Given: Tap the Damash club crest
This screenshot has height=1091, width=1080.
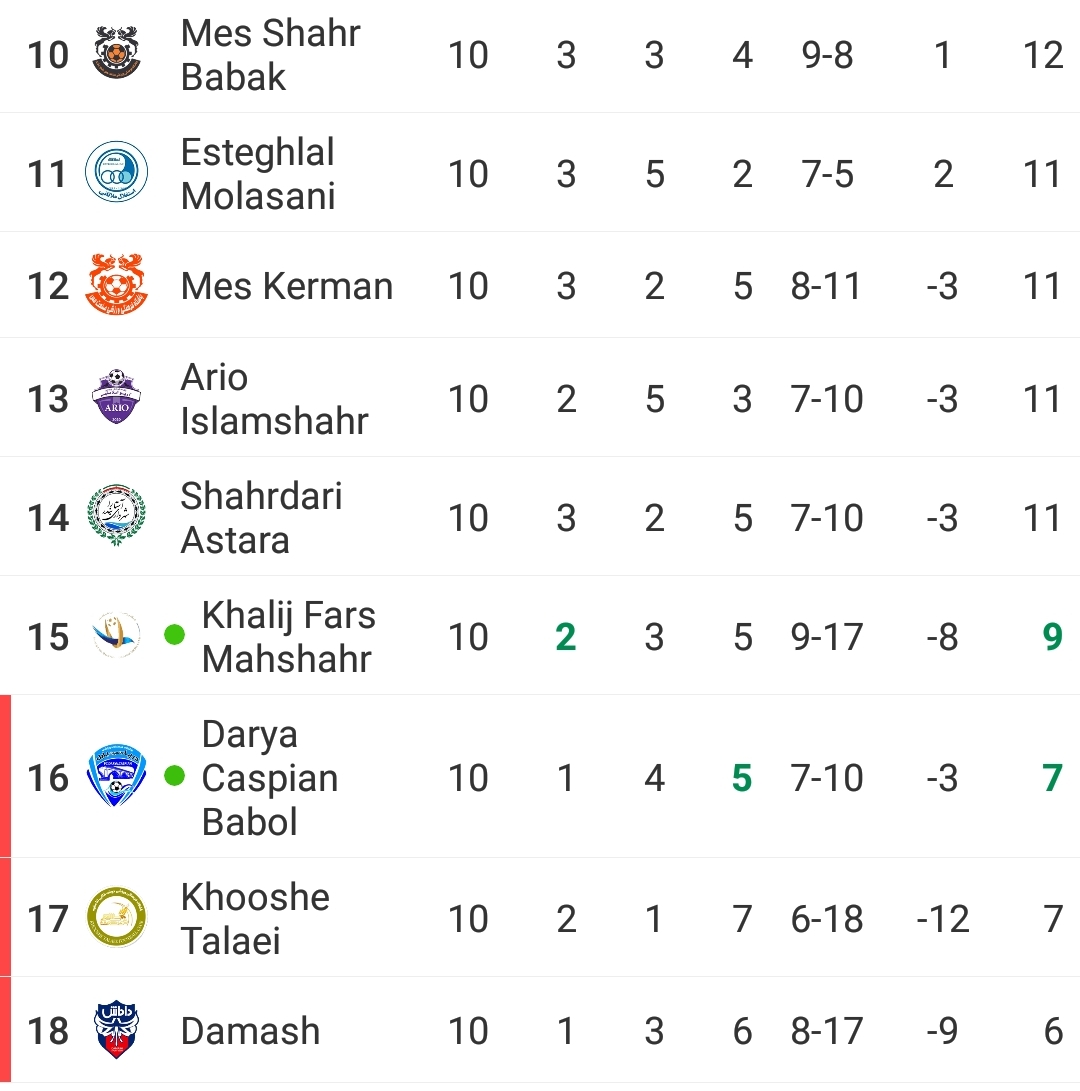Looking at the screenshot, I should (x=116, y=1030).
